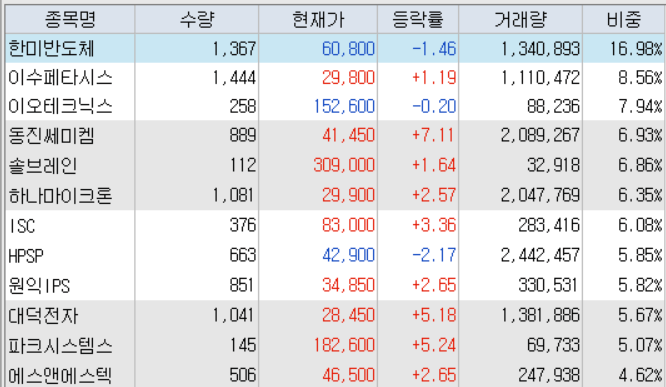Select stock 파크시스템스
This screenshot has height=387, width=666.
pos(60,345)
